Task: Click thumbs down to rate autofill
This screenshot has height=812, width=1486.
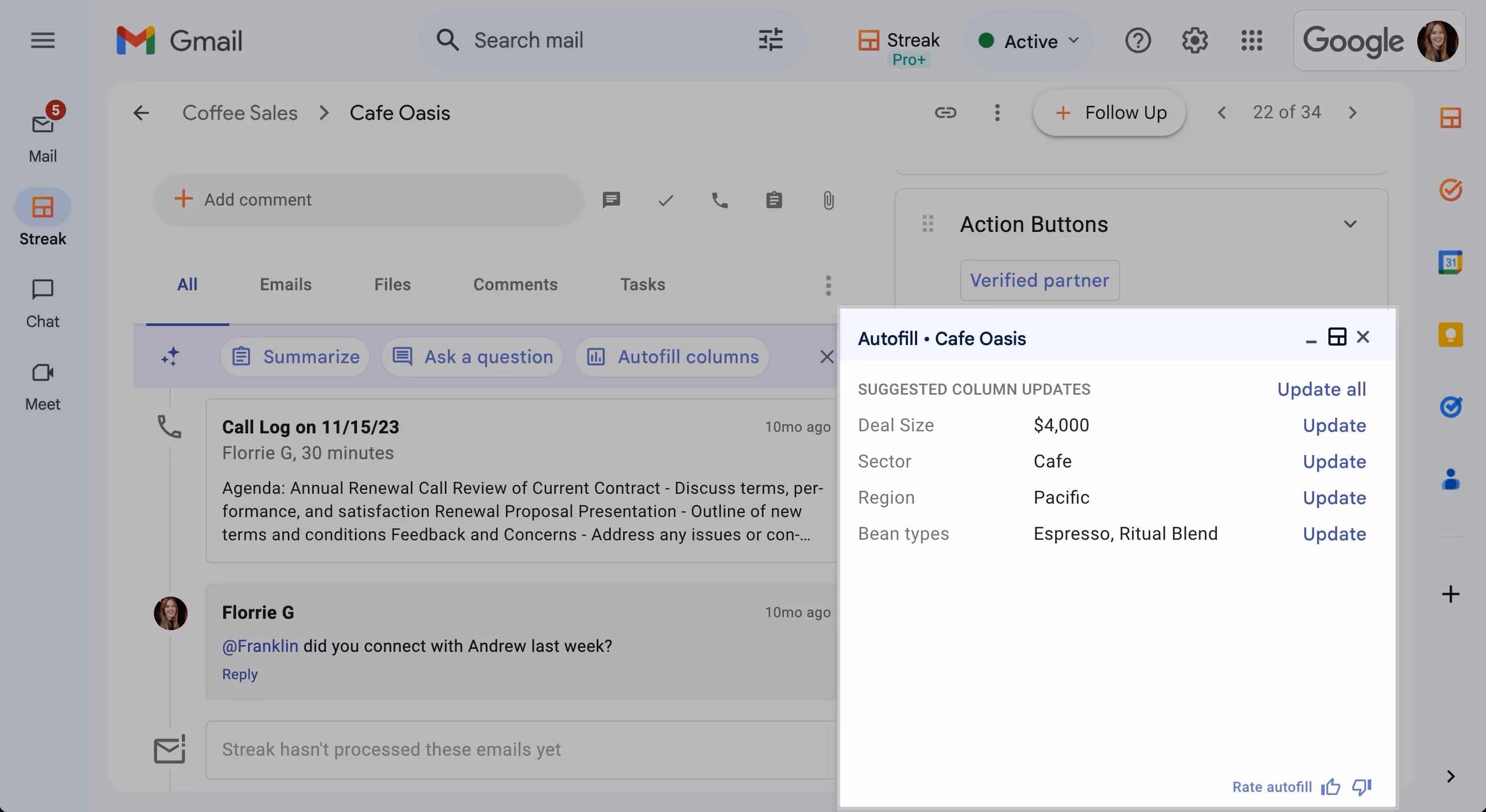Action: pos(1361,787)
